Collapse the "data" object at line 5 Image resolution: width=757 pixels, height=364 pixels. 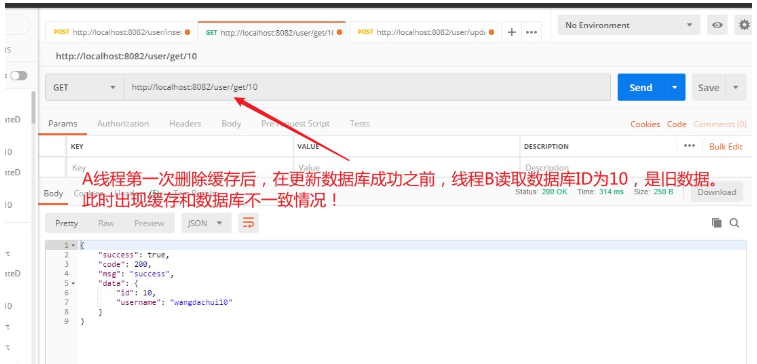pos(72,283)
